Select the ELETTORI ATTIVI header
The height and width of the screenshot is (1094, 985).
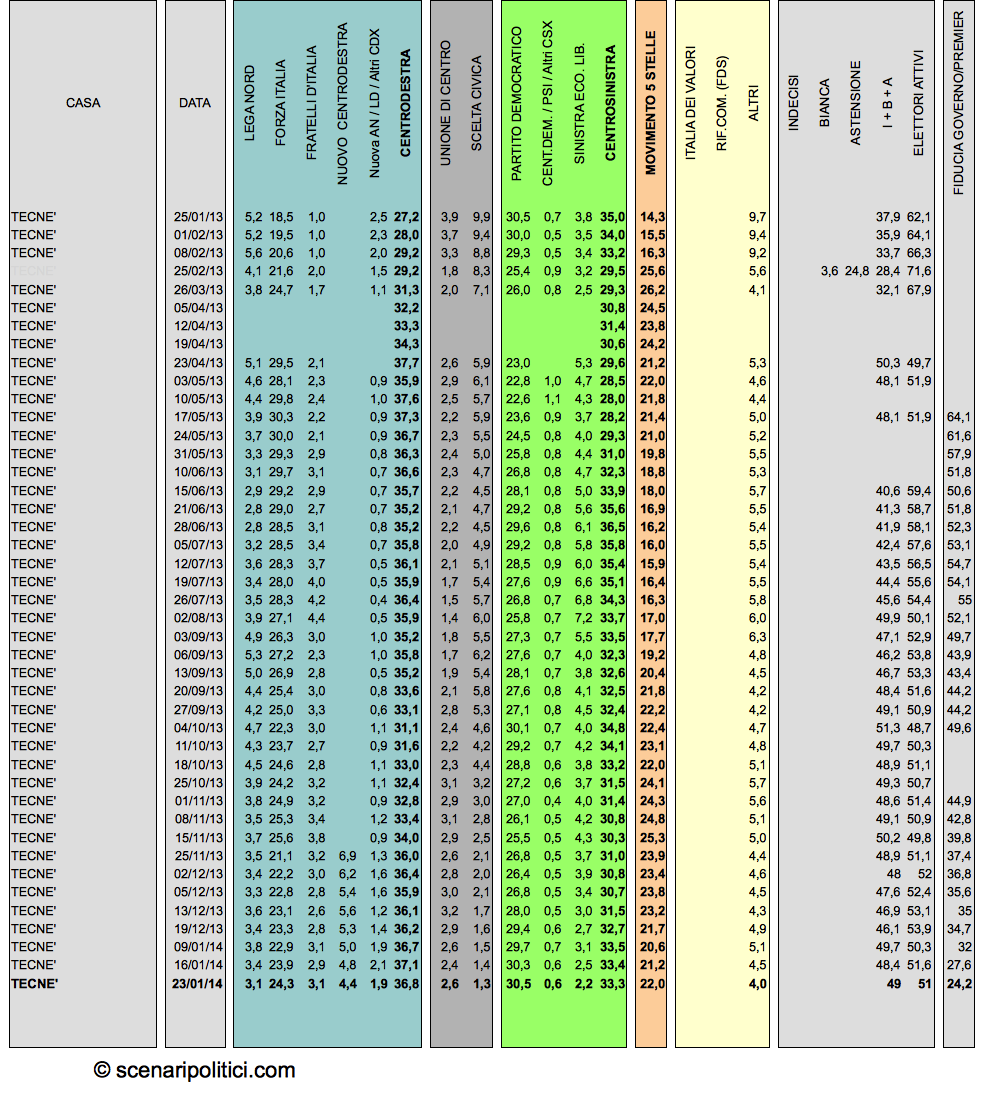point(918,103)
